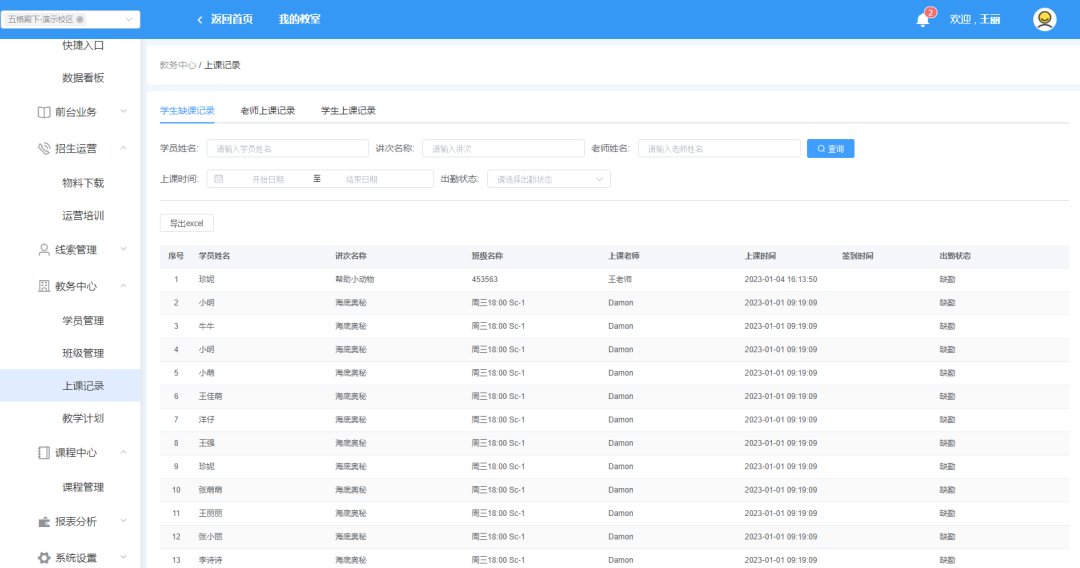Click the 招生运营 phone icon
This screenshot has height=568, width=1080.
point(44,148)
